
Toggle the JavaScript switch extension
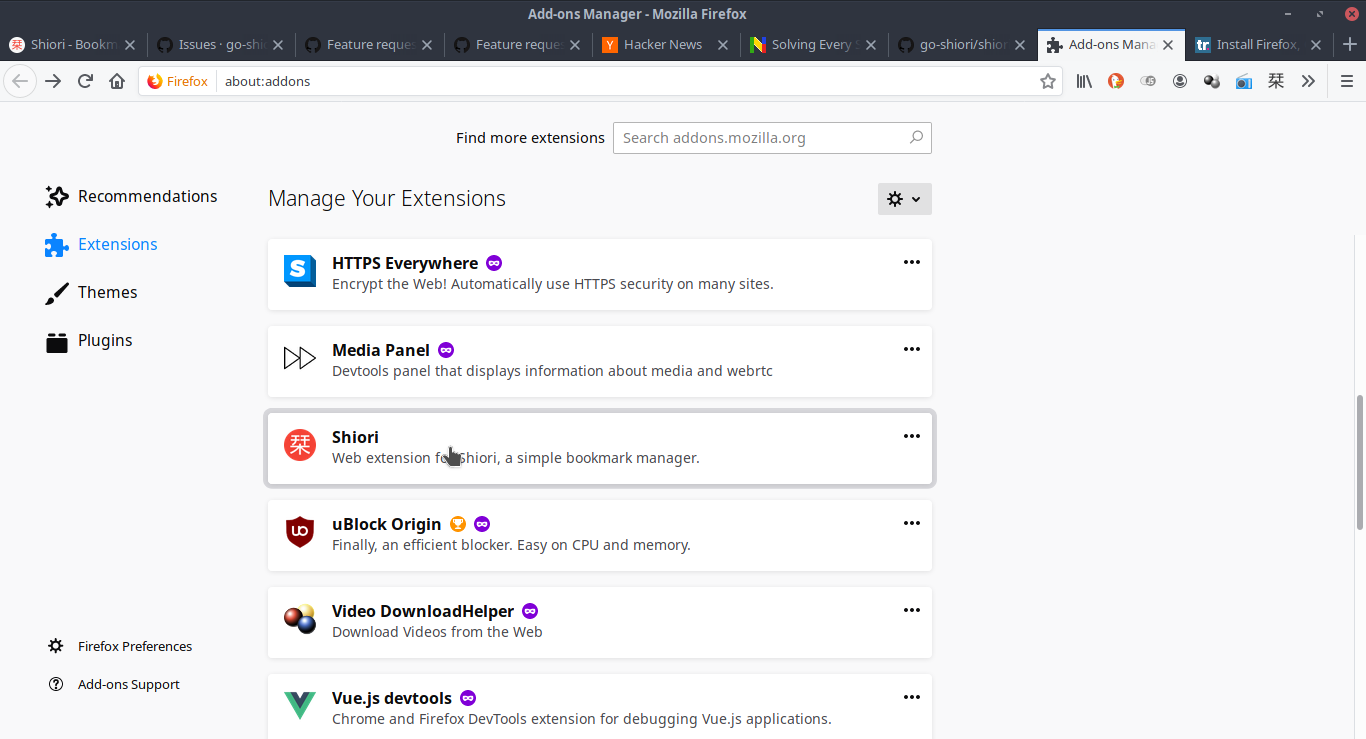(1148, 81)
